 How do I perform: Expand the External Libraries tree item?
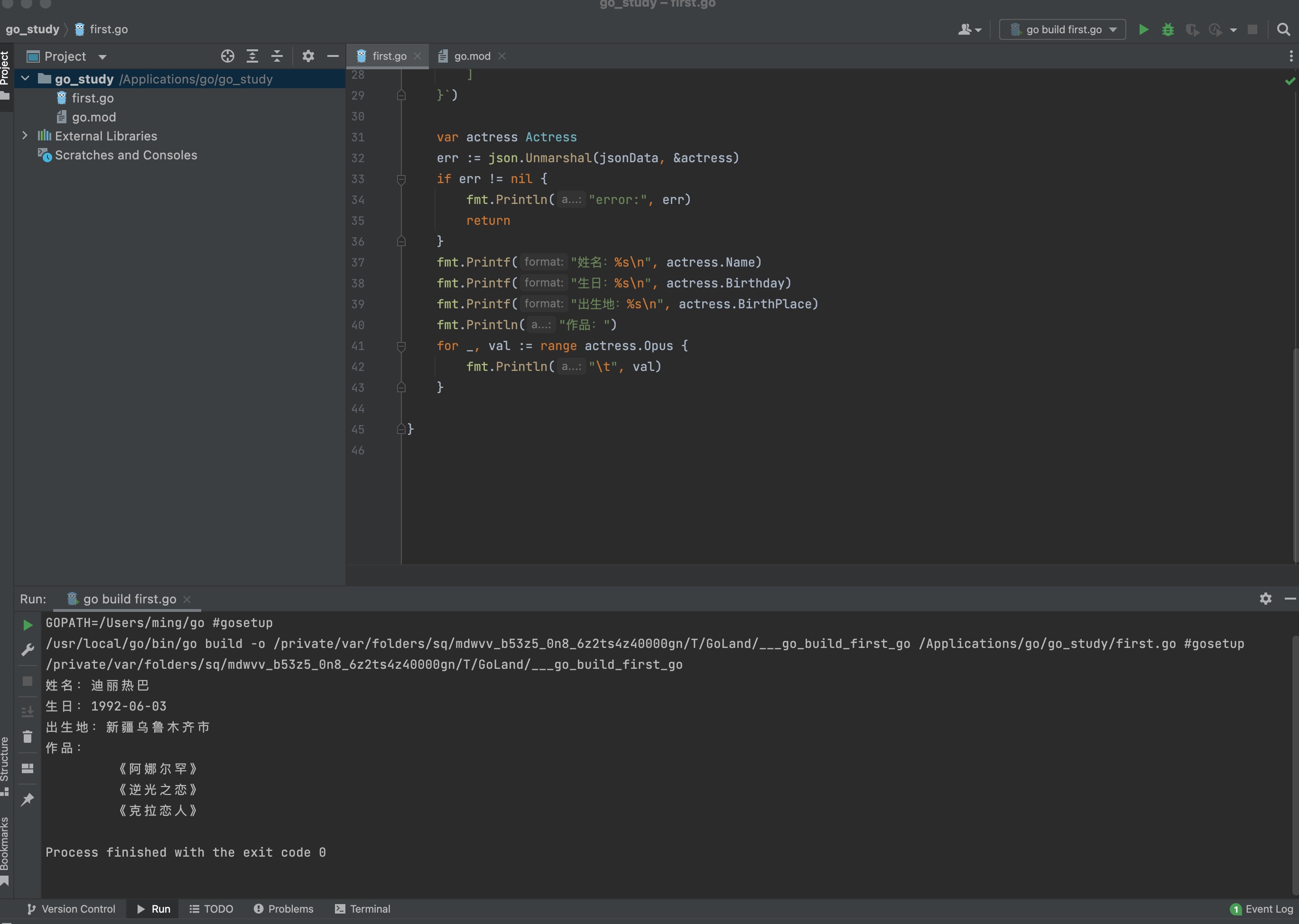point(22,135)
